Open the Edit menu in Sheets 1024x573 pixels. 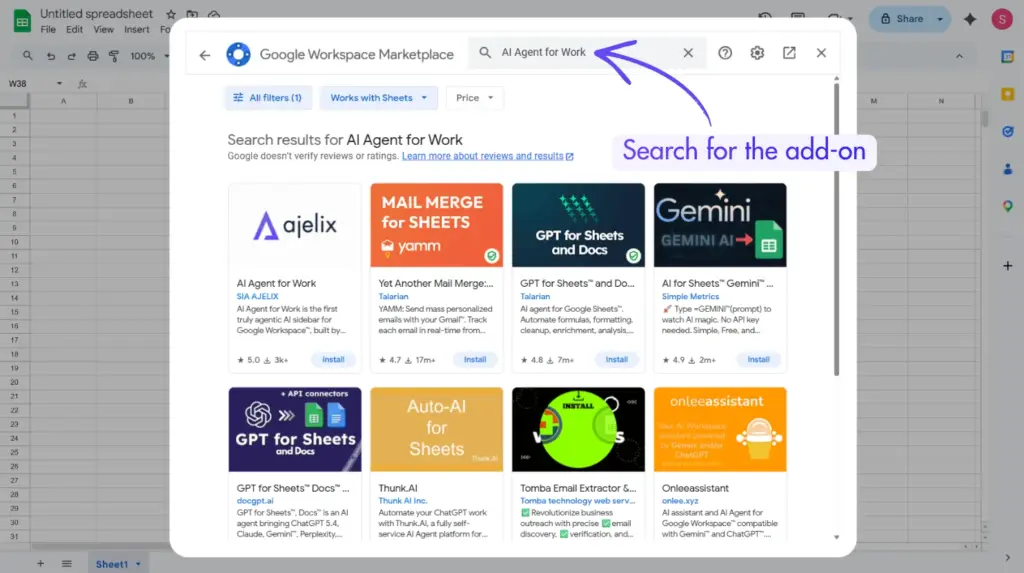point(74,29)
